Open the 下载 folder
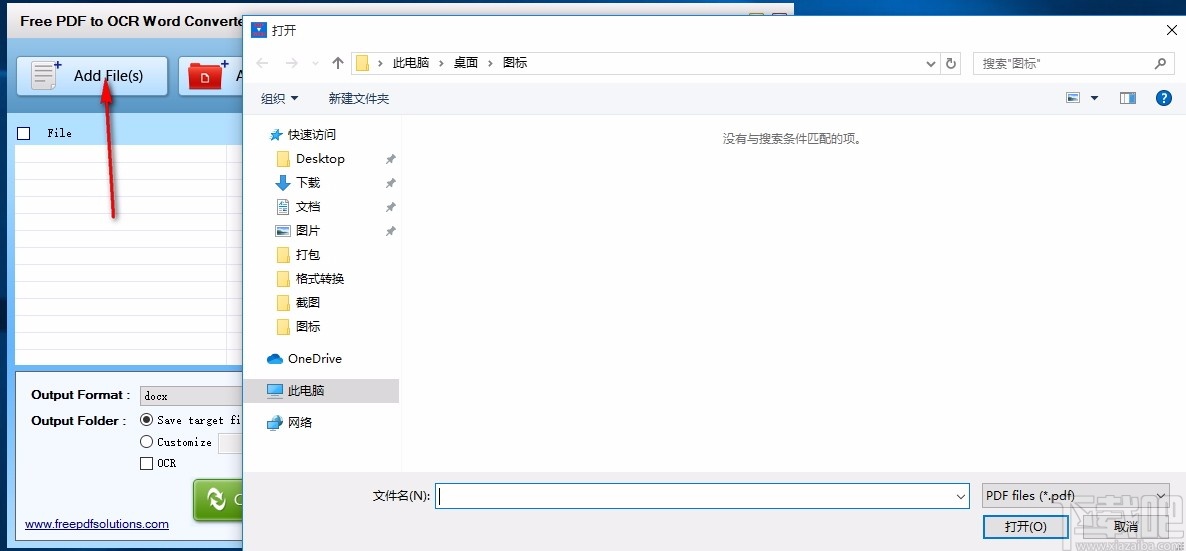 point(308,182)
